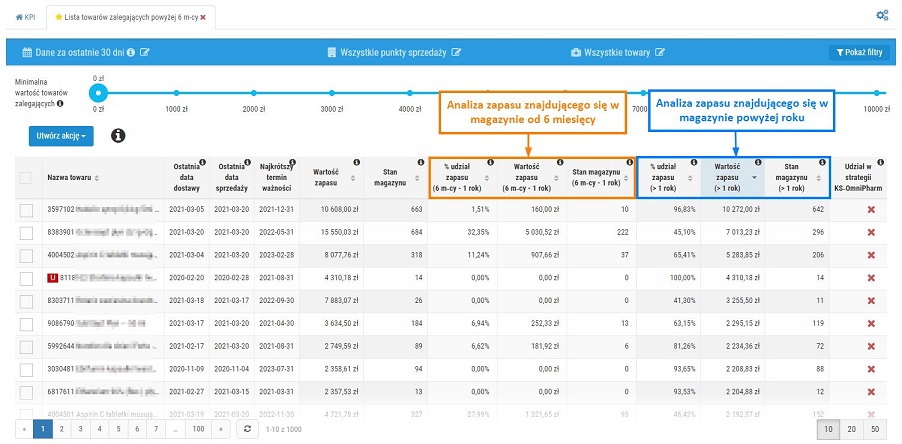Click the Pokaż filtry button
Screen dimensions: 902x444
pyautogui.click(x=859, y=52)
